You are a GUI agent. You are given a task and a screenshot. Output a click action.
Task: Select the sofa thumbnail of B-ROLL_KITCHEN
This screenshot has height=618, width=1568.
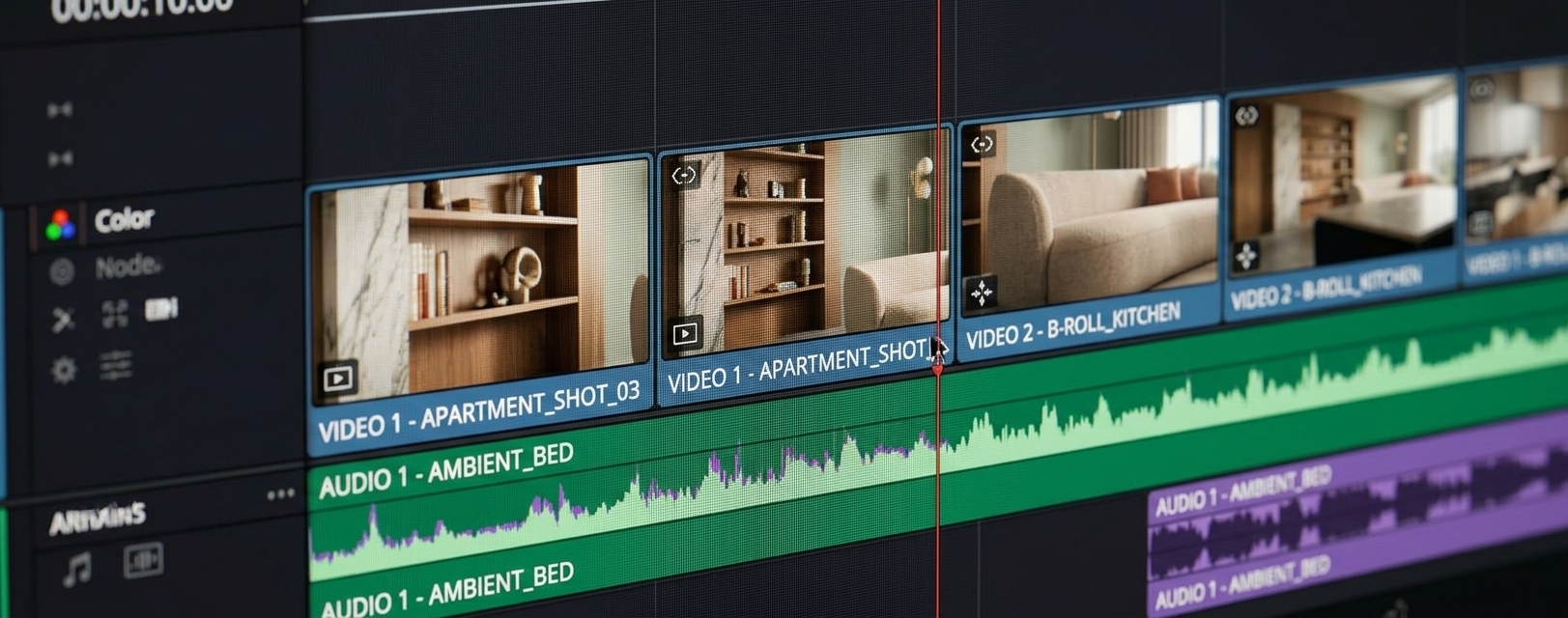(x=1091, y=207)
